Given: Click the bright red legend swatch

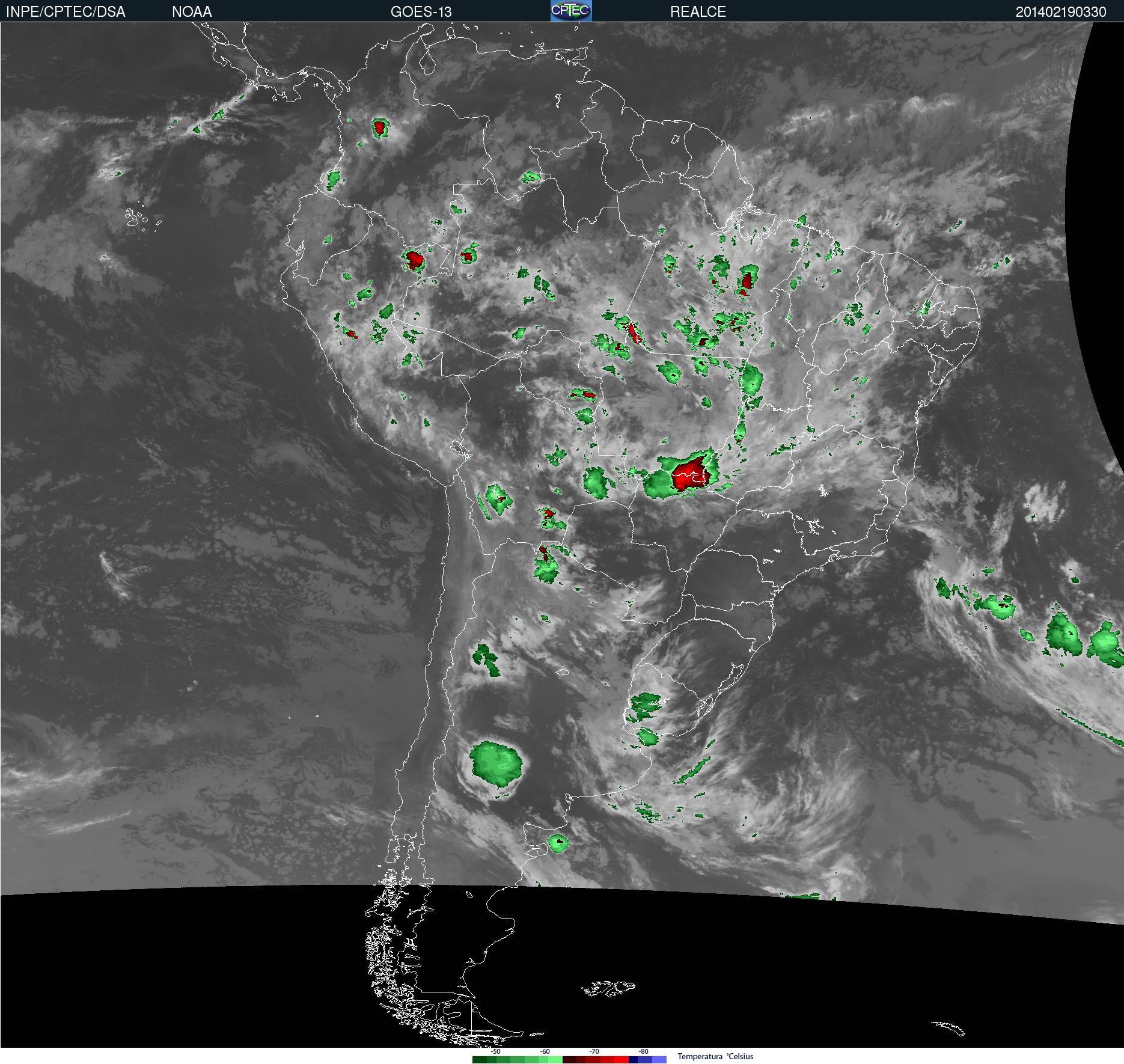Looking at the screenshot, I should 622,1060.
